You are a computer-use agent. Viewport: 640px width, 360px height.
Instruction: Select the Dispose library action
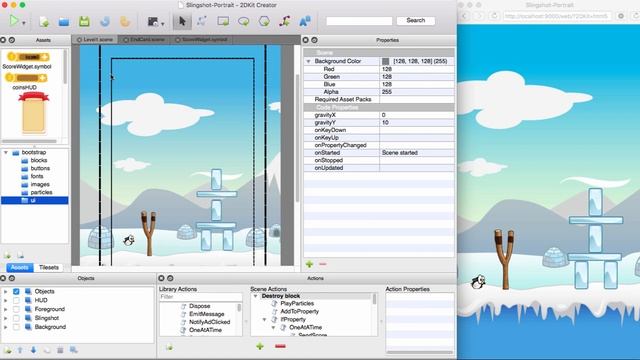point(200,306)
